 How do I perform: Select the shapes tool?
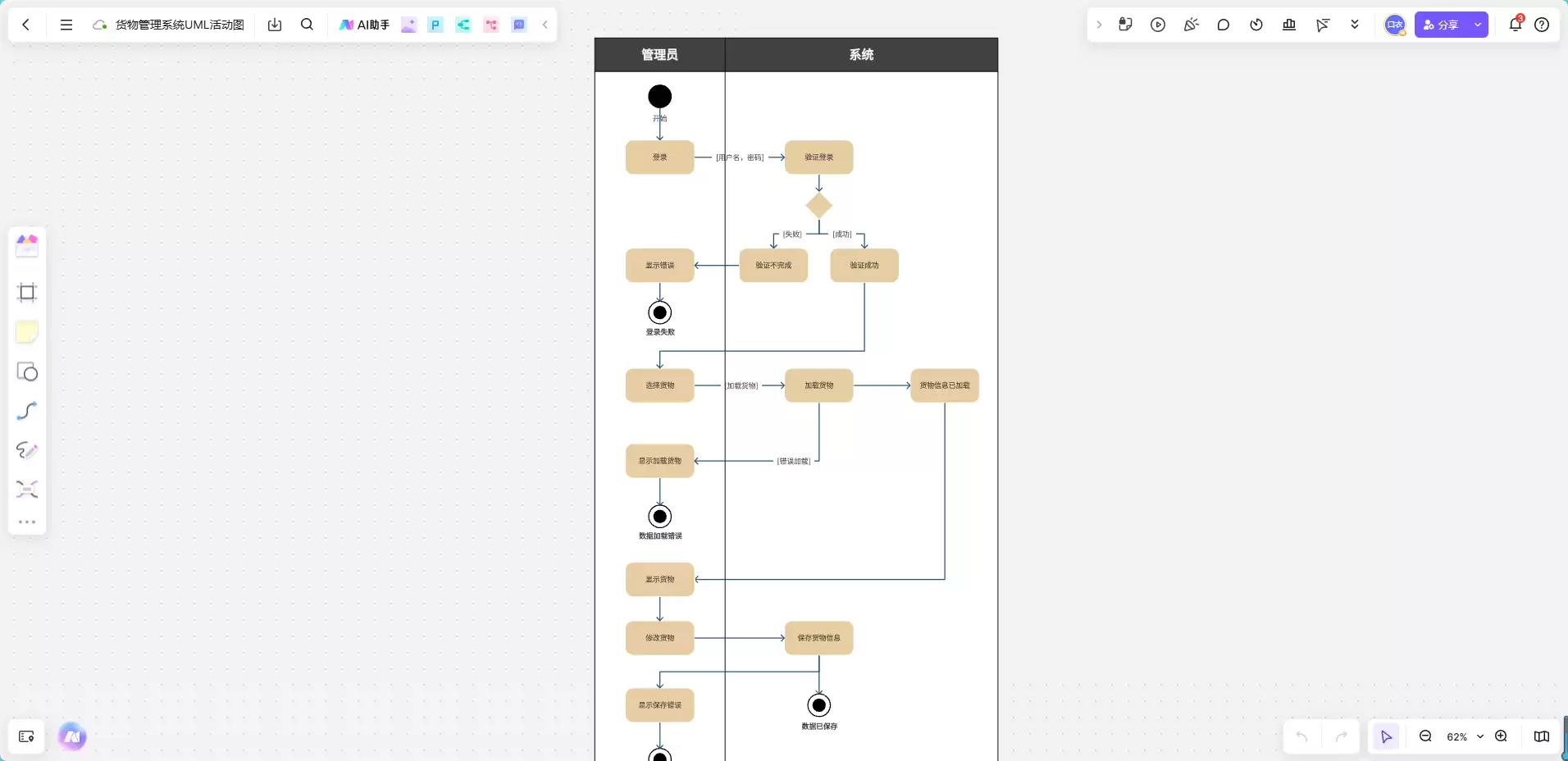[x=27, y=371]
